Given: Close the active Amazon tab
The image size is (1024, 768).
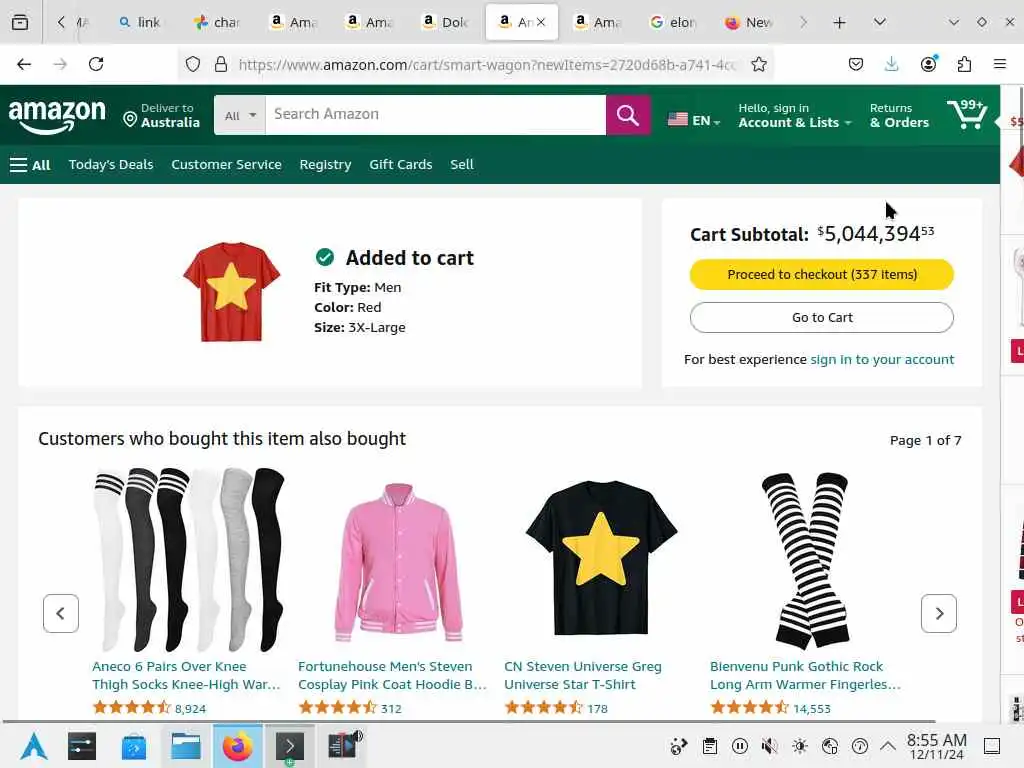Looking at the screenshot, I should 541,22.
